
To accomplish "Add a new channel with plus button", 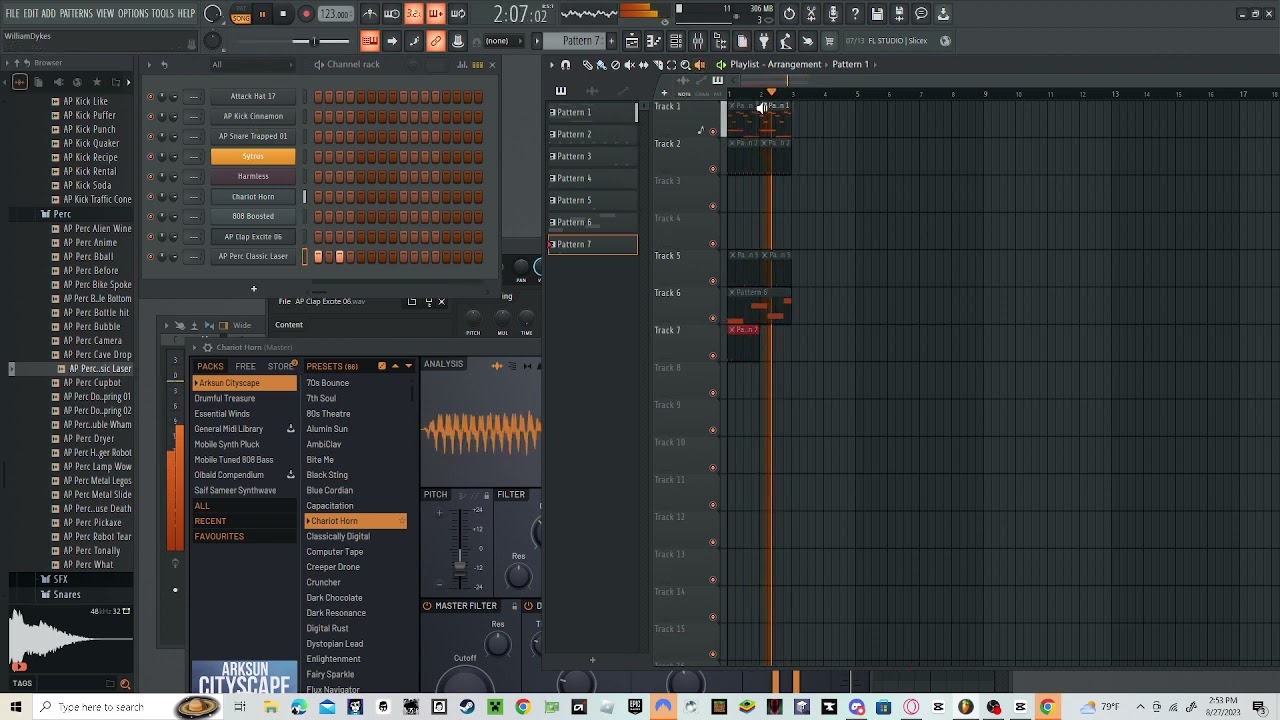I will [253, 289].
